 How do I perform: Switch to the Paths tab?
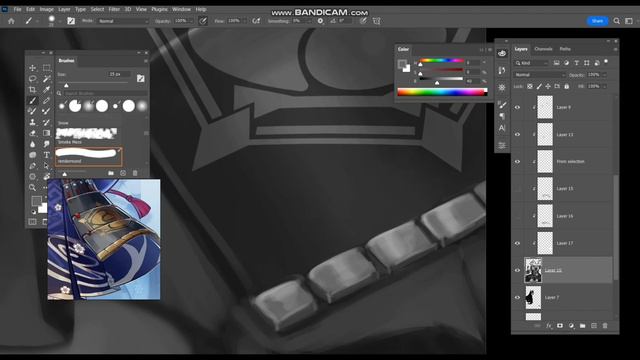pyautogui.click(x=565, y=49)
